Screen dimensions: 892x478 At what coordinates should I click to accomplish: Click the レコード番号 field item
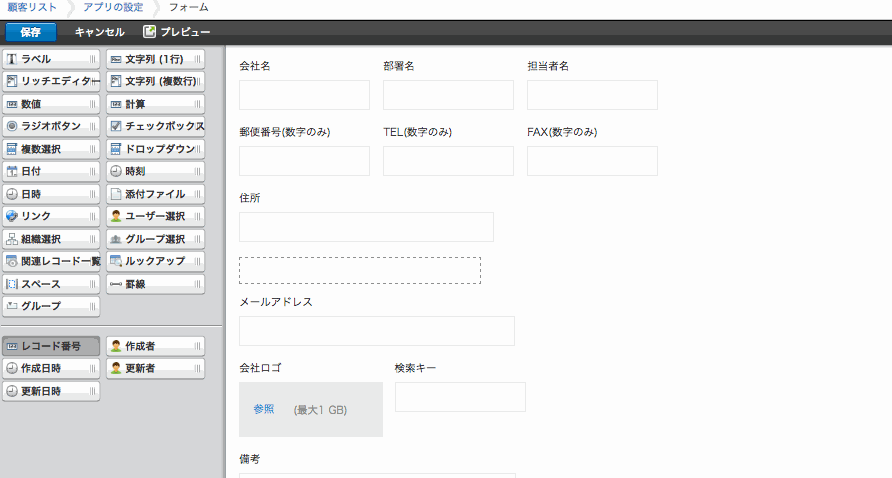tap(51, 346)
